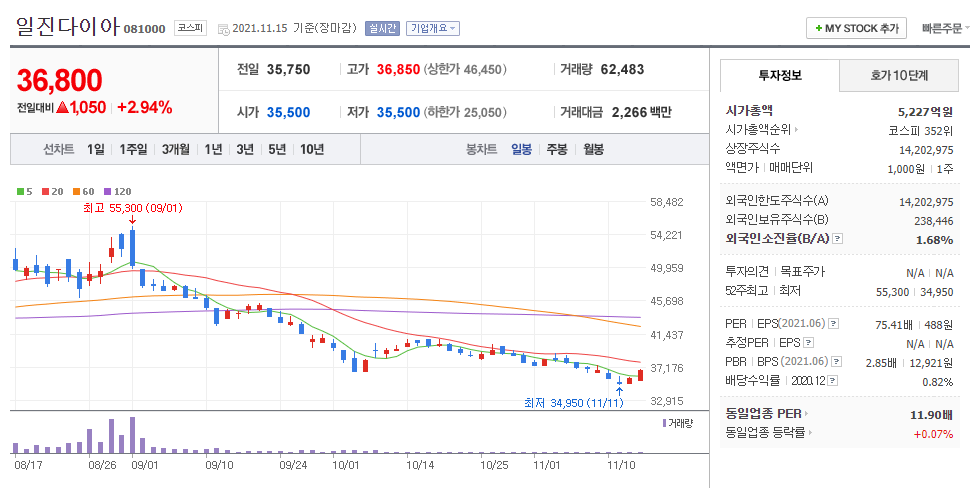Click the 고가 value 36,850
Screen dimensions: 976x488
398,70
